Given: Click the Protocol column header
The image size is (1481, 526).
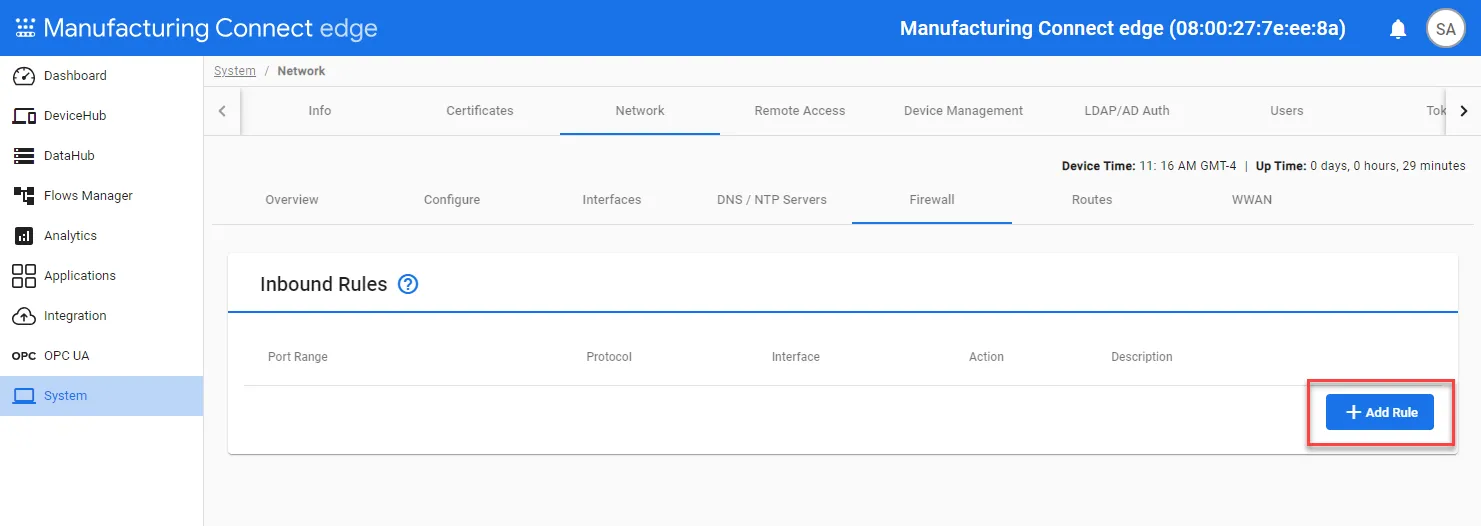Looking at the screenshot, I should (609, 357).
